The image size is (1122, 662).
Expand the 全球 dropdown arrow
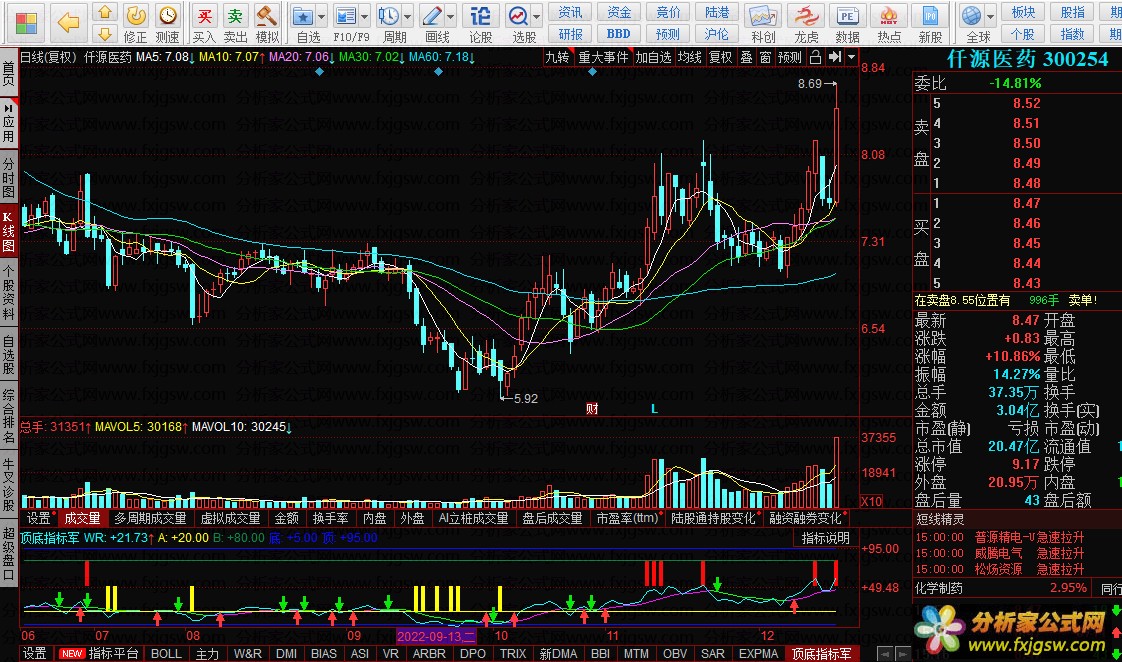click(990, 16)
